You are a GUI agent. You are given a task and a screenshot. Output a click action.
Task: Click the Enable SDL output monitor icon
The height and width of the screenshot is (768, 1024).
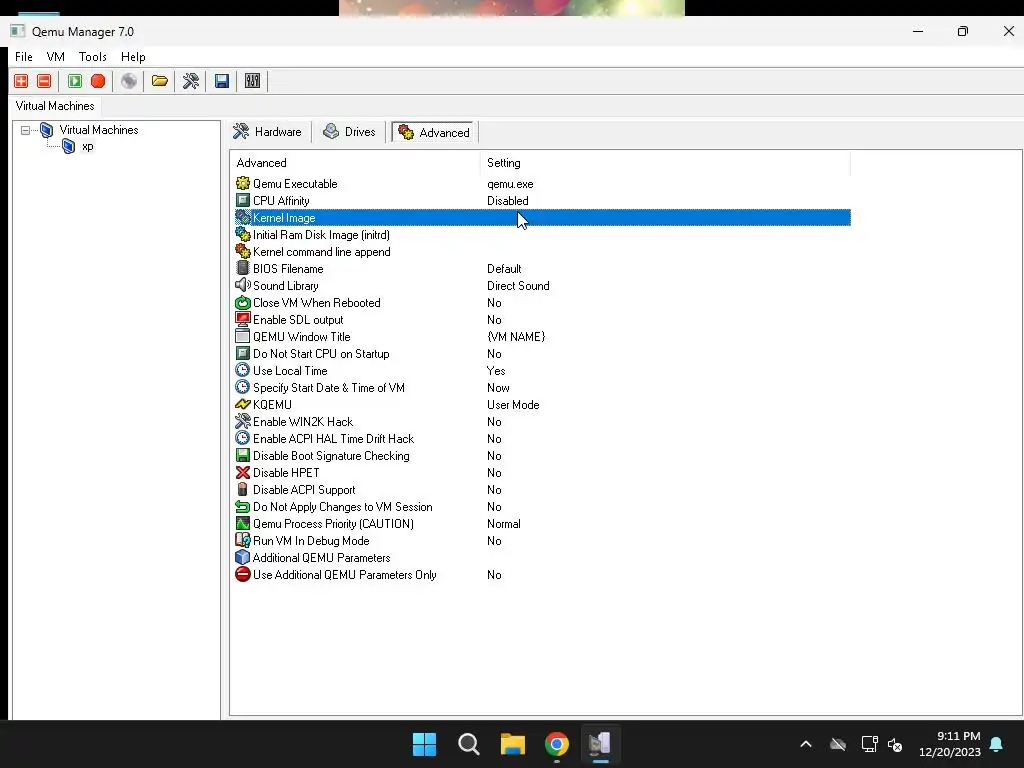(243, 319)
